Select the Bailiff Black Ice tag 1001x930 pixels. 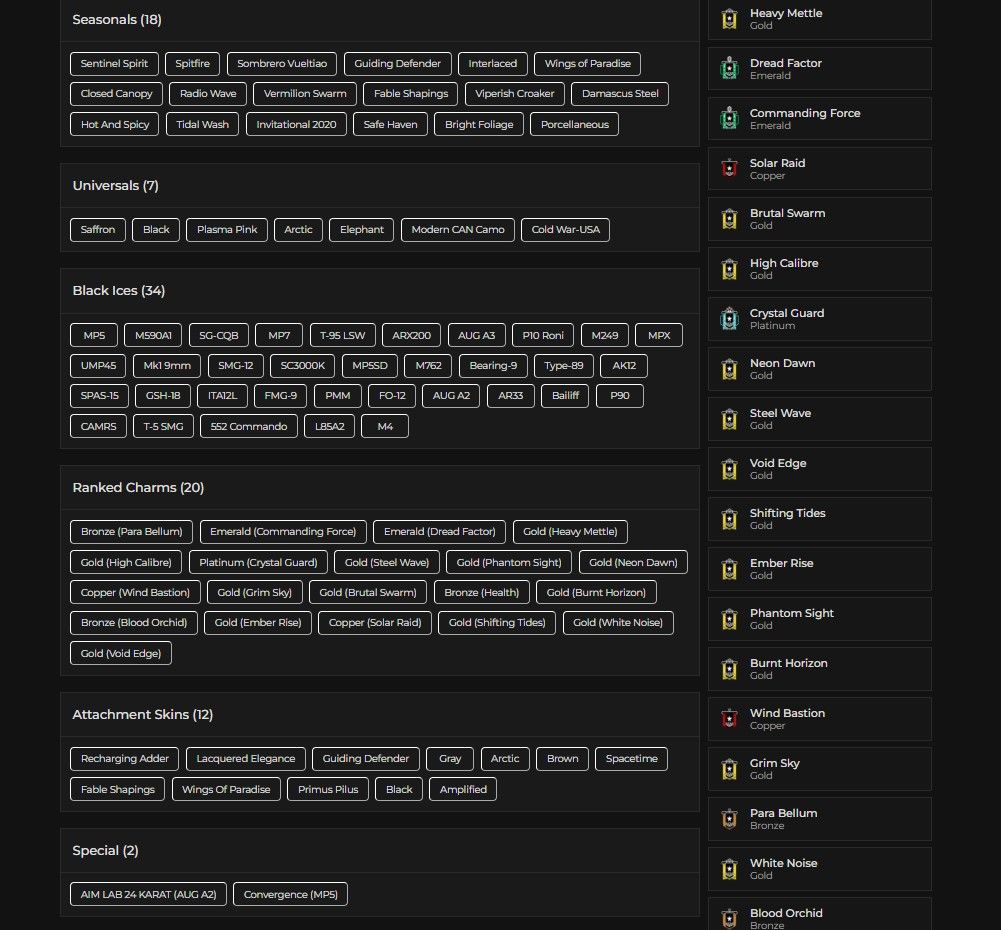(565, 395)
